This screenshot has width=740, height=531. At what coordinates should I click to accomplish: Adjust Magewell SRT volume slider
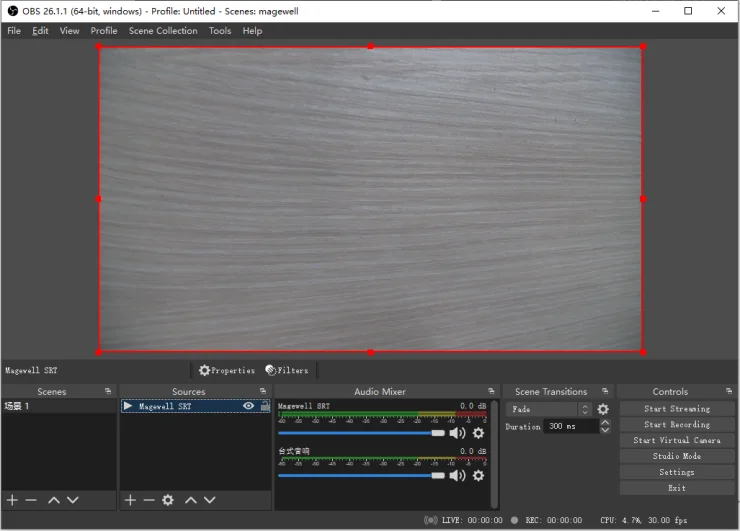pyautogui.click(x=361, y=433)
